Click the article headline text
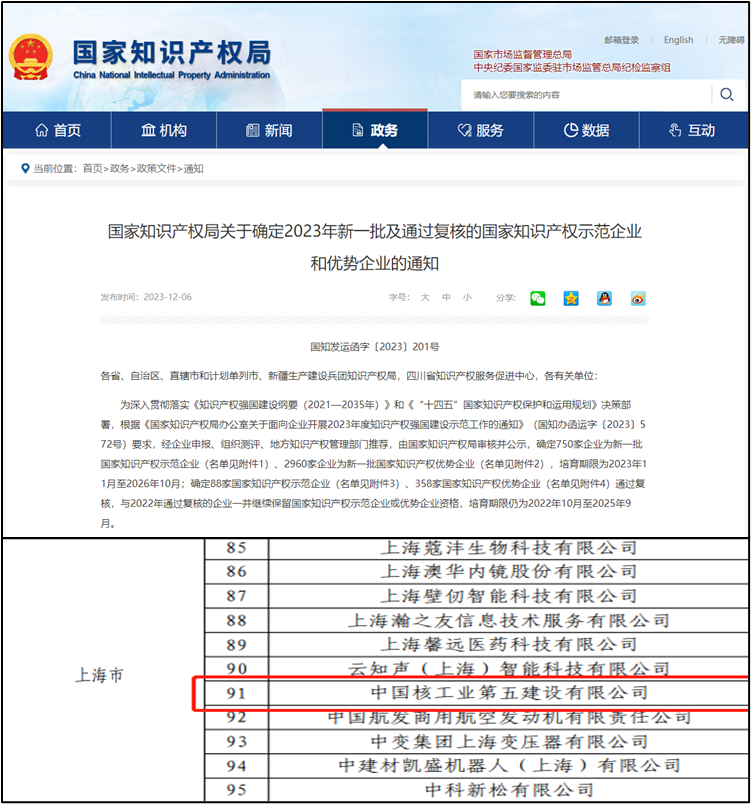Viewport: 751px width, 804px height. (375, 247)
